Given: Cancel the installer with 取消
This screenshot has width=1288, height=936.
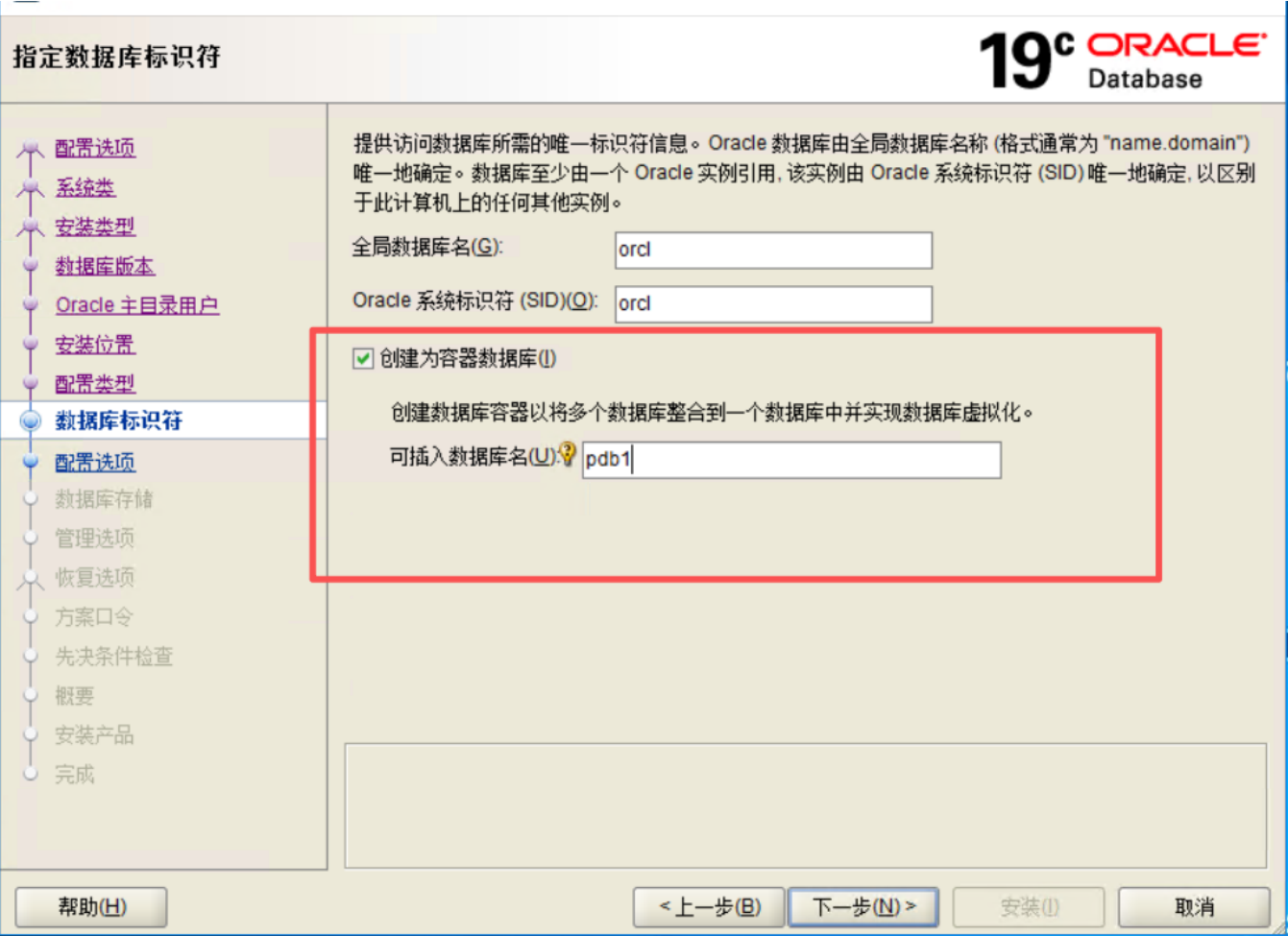Looking at the screenshot, I should click(1194, 907).
